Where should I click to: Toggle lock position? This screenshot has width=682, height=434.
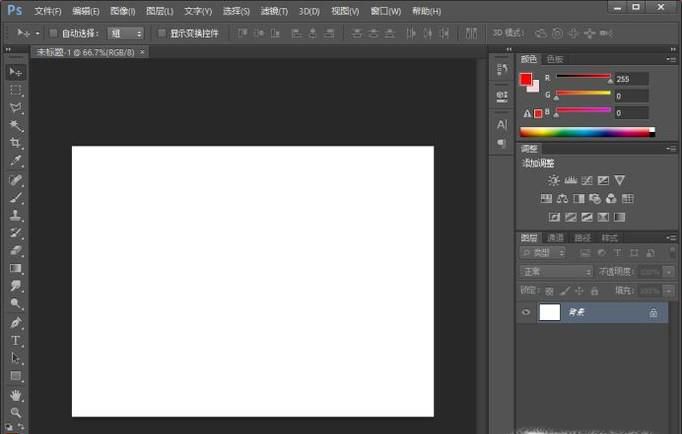click(579, 291)
